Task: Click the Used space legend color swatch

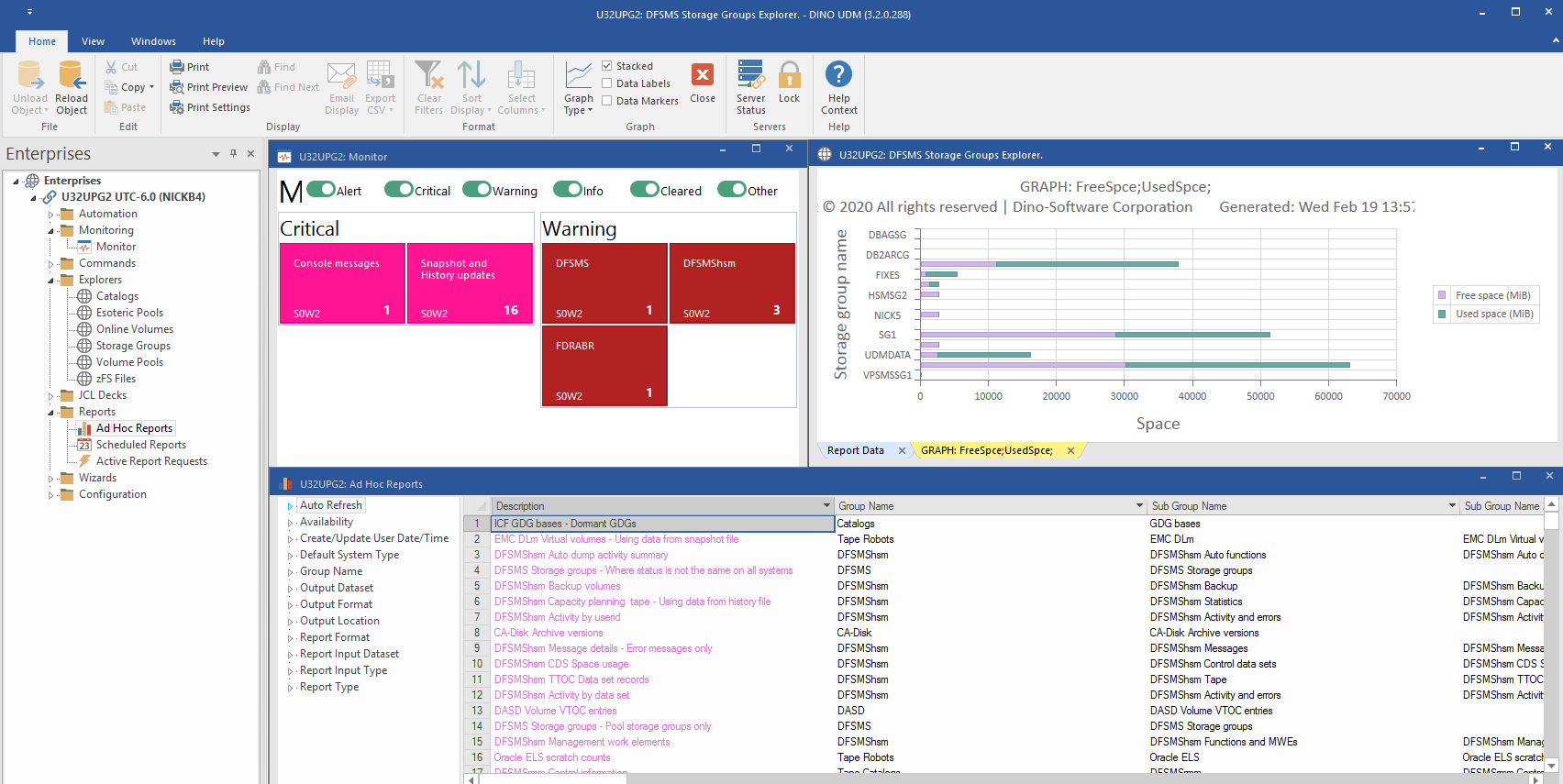Action: point(1442,314)
